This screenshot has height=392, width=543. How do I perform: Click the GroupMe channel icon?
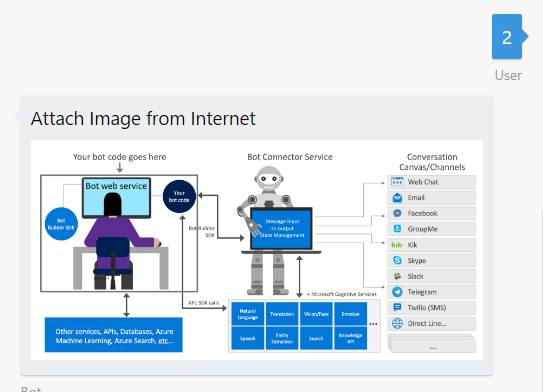click(x=397, y=229)
